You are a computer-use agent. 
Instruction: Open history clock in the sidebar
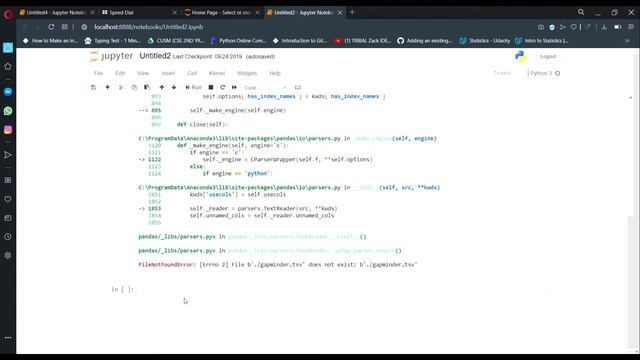tap(8, 237)
